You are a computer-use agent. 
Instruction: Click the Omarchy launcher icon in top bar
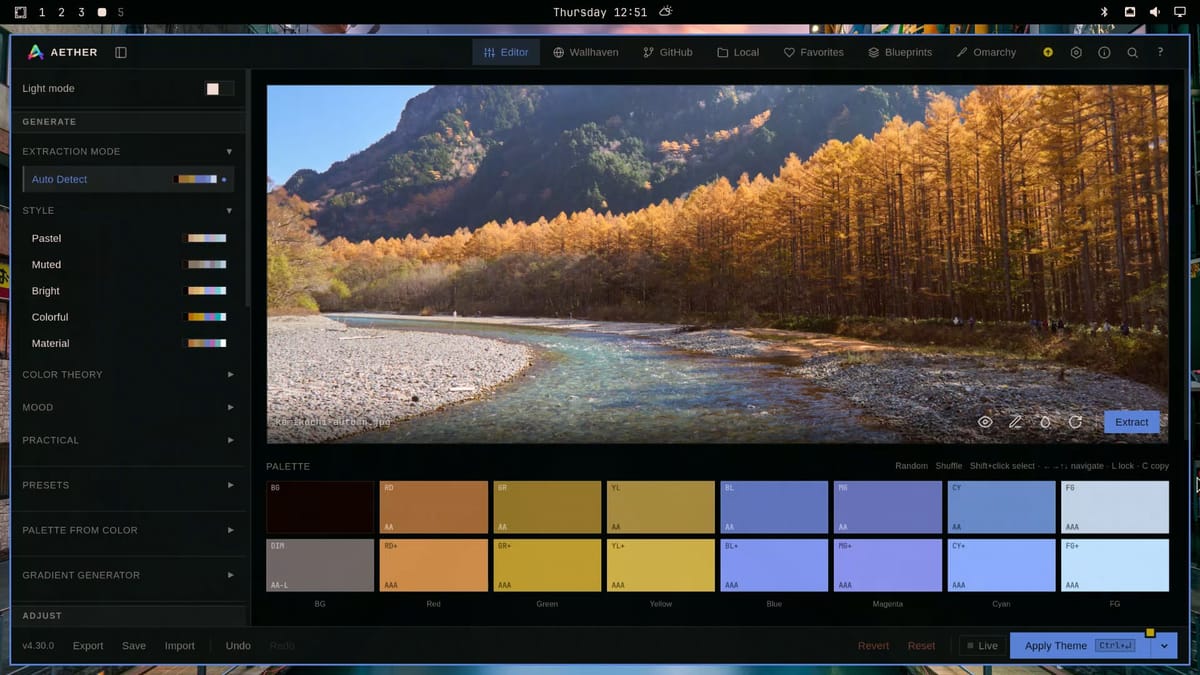click(x=20, y=12)
